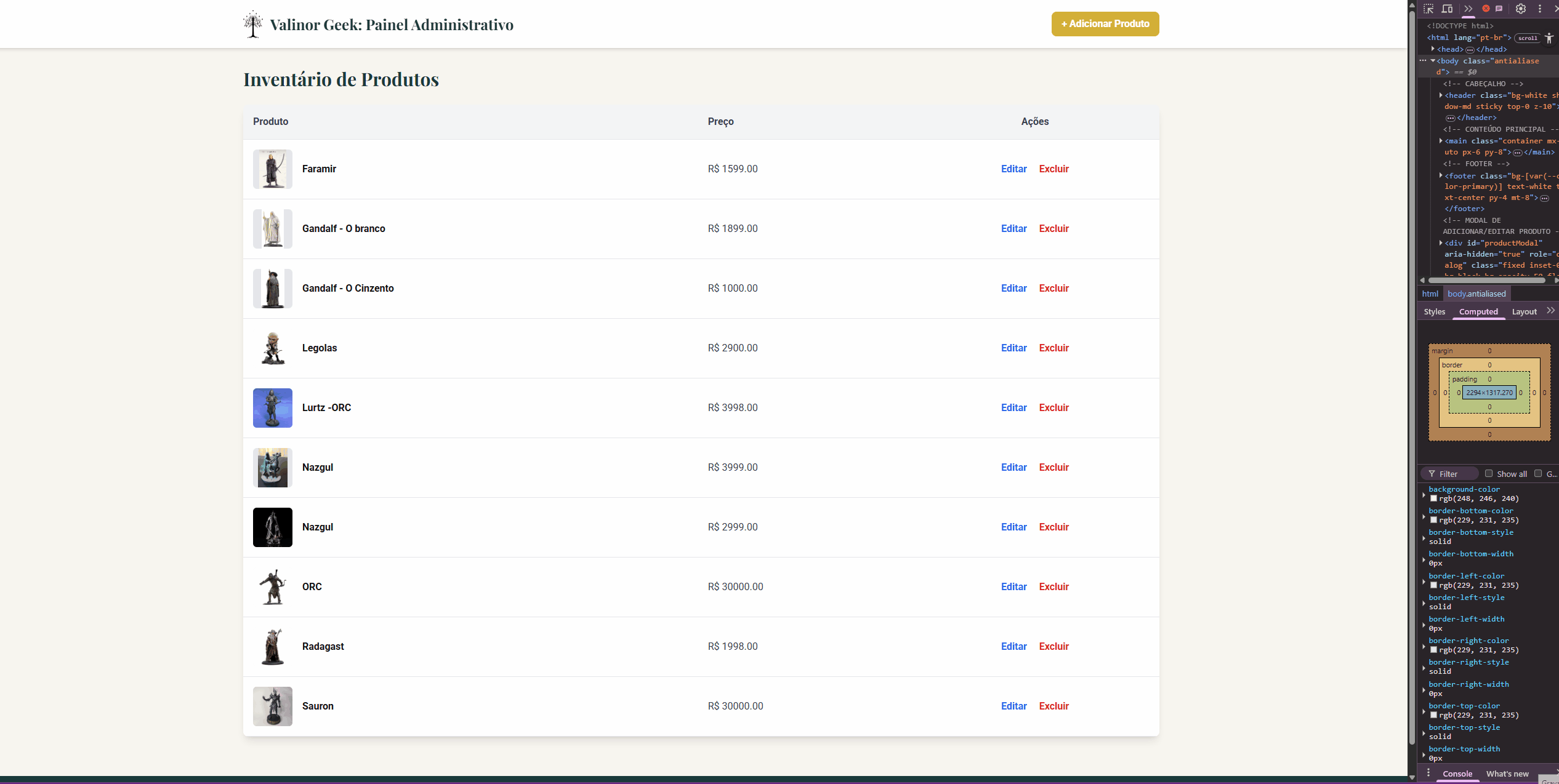Click the background-color rgb(248, 246, 240) swatch
The width and height of the screenshot is (1559, 784).
click(x=1433, y=499)
